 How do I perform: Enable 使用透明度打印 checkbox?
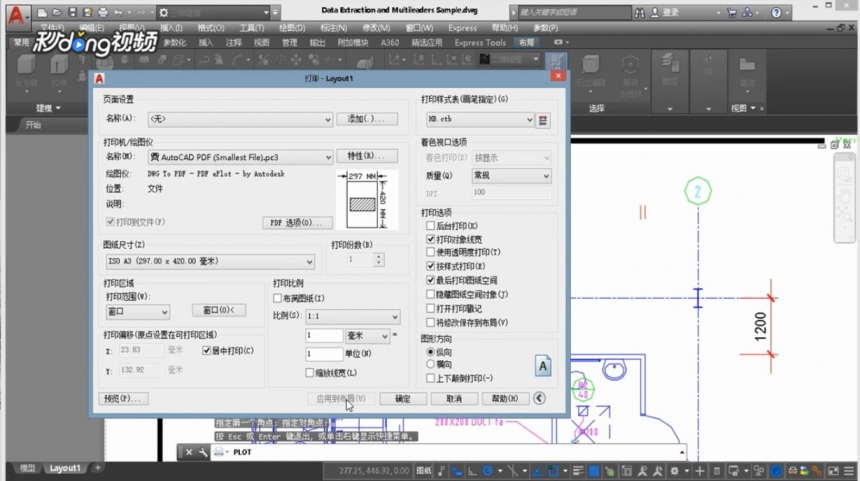pyautogui.click(x=431, y=252)
